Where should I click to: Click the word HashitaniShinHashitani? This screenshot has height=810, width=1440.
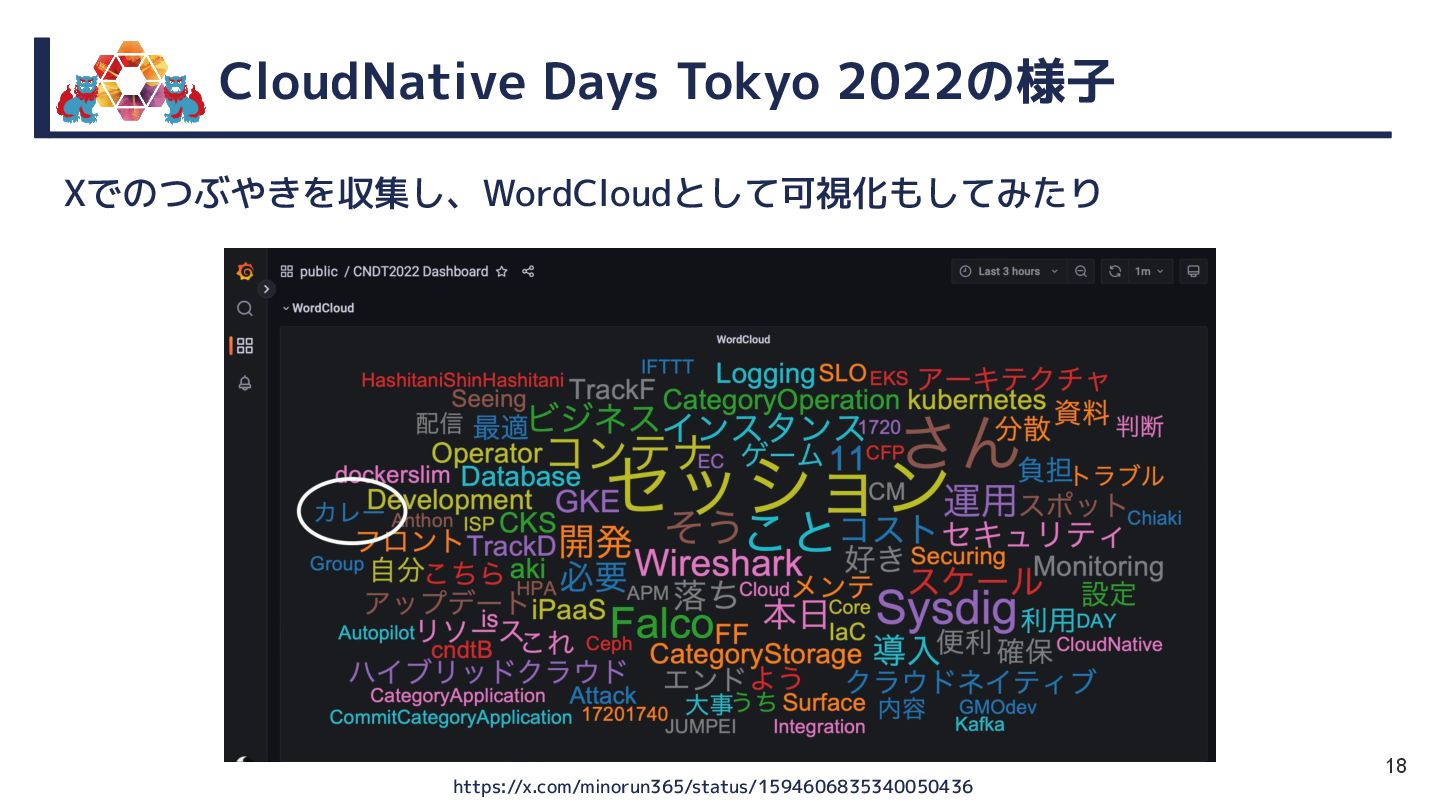pyautogui.click(x=462, y=380)
